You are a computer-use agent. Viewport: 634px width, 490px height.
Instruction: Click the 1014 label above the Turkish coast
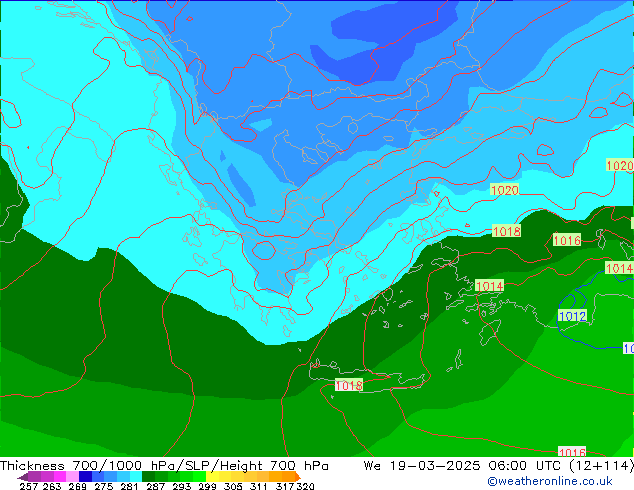point(489,286)
